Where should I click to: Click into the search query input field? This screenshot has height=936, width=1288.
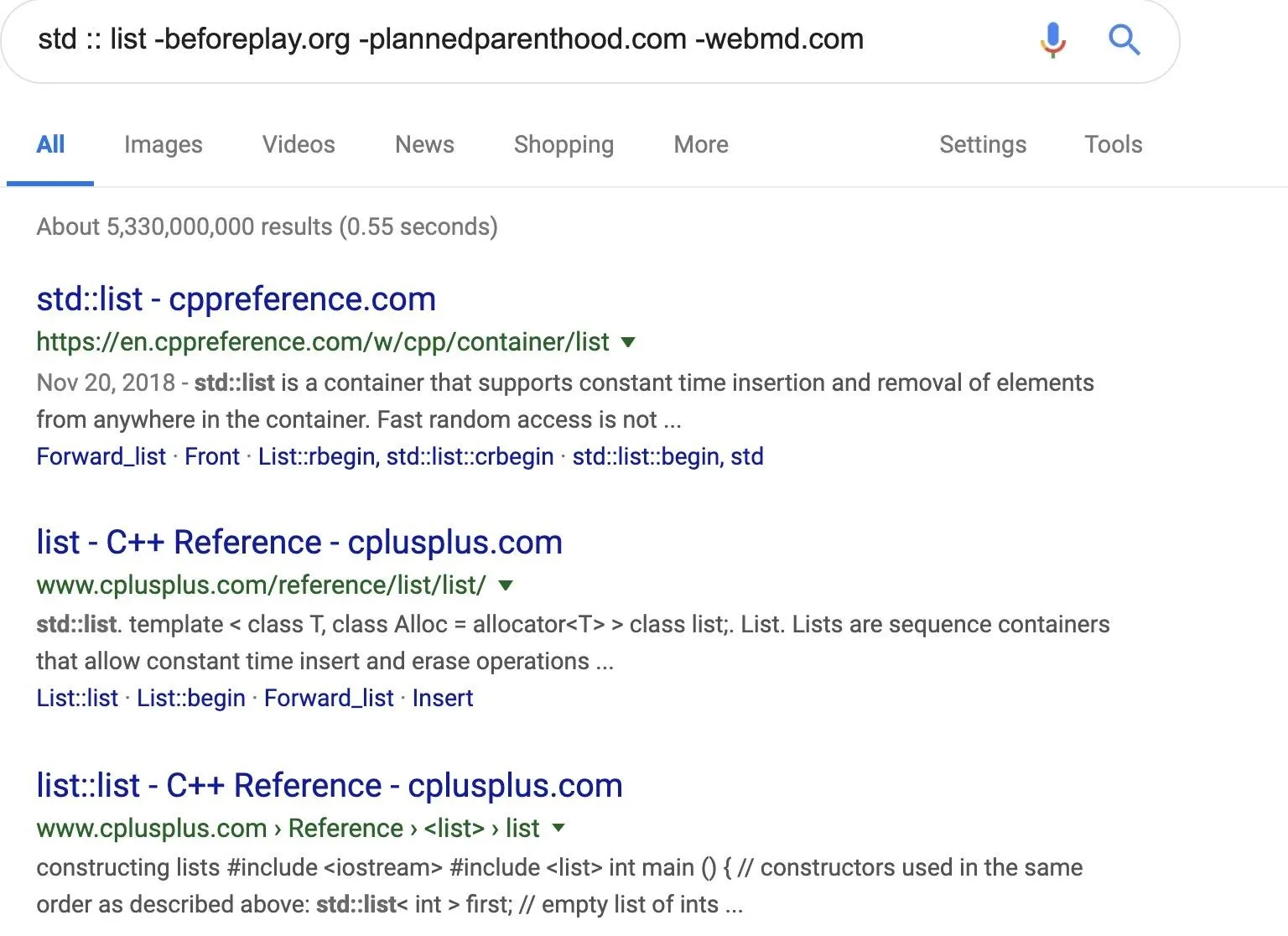tap(520, 39)
